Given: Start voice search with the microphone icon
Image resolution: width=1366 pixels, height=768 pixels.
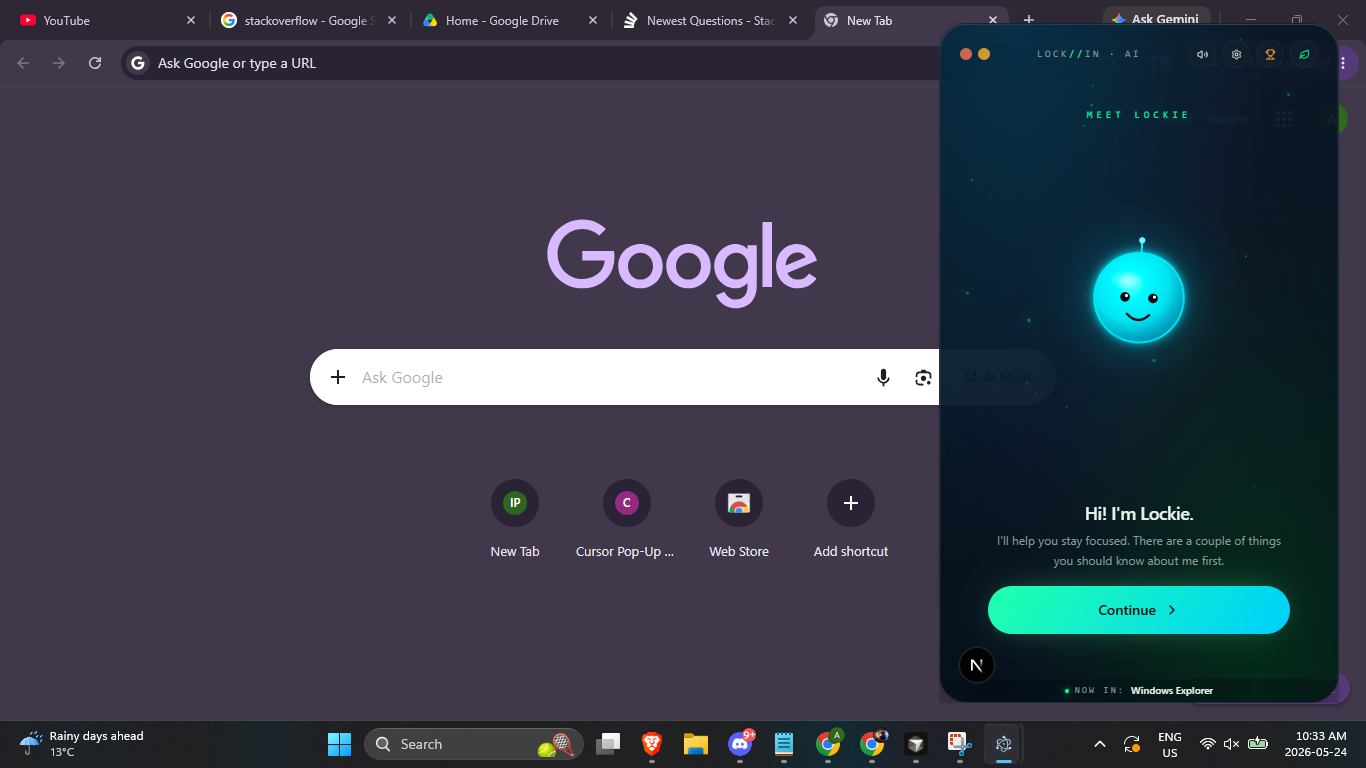Looking at the screenshot, I should (883, 377).
